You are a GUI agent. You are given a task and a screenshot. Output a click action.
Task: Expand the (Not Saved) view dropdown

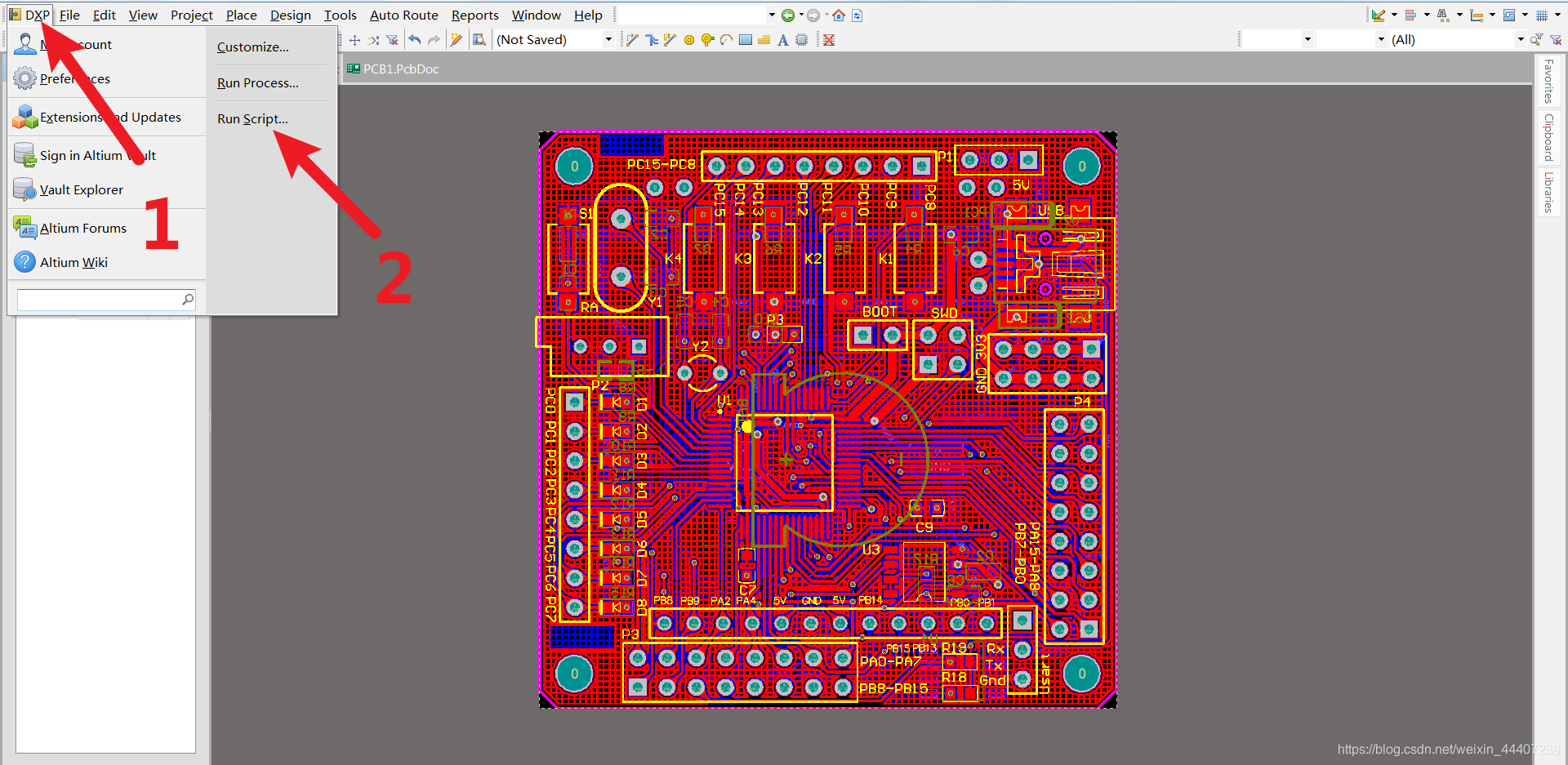tap(608, 39)
